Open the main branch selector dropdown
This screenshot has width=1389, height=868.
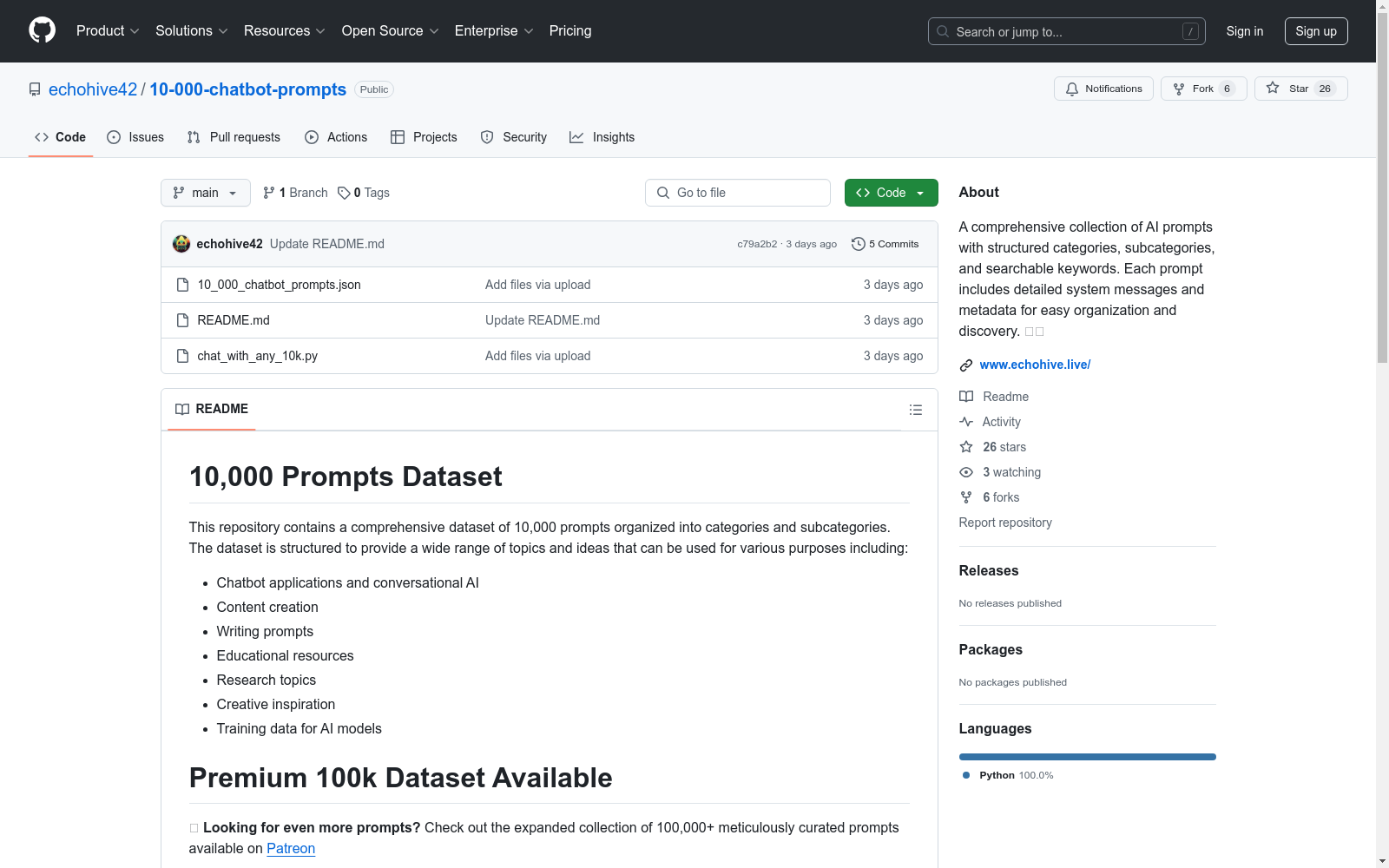(x=206, y=193)
